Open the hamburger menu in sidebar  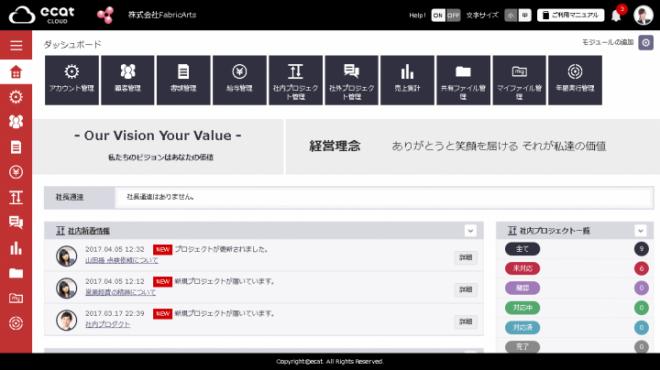click(16, 45)
